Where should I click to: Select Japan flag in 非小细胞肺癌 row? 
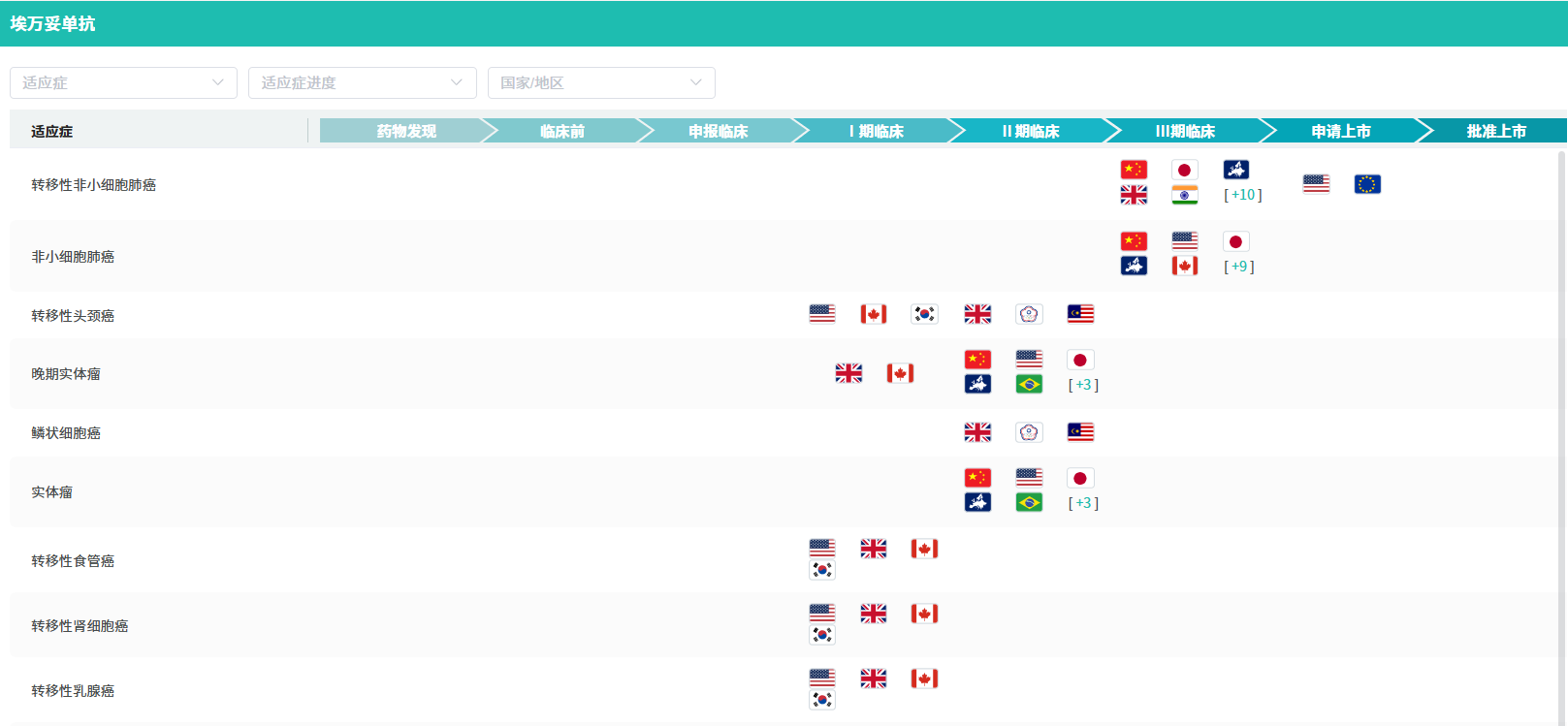click(x=1236, y=241)
